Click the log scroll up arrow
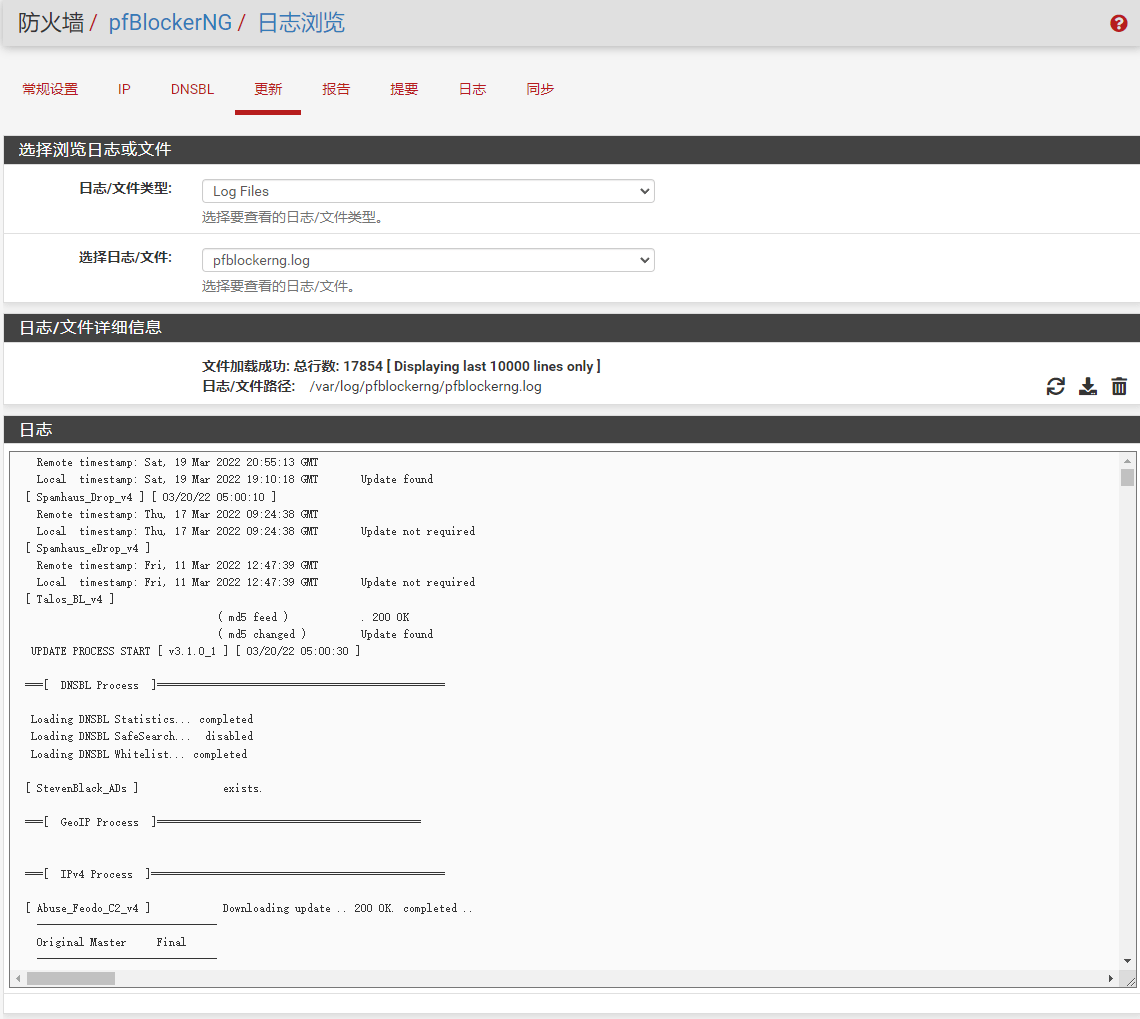 click(x=1127, y=460)
